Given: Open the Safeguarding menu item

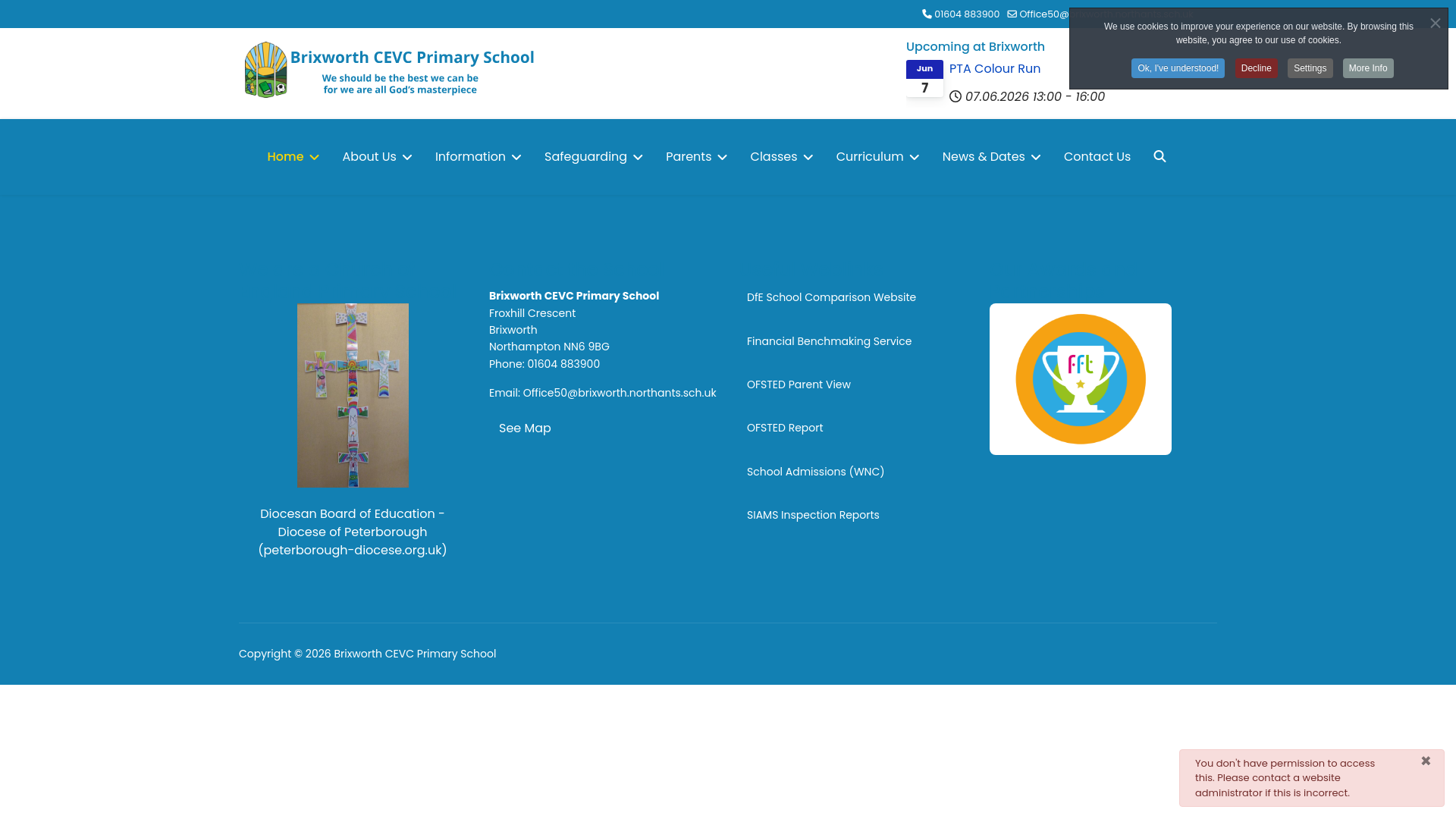Looking at the screenshot, I should click(x=585, y=156).
